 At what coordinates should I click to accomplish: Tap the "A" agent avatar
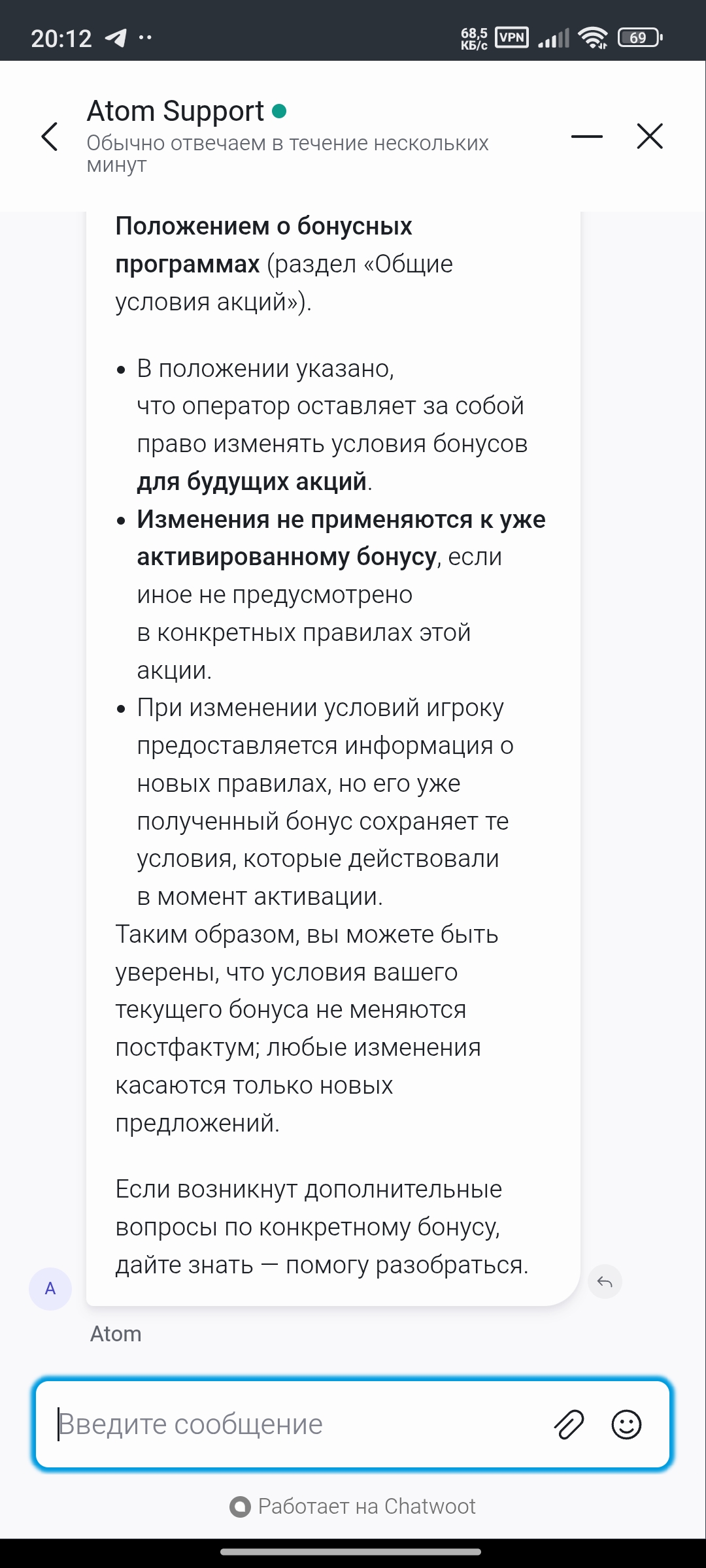tap(50, 1288)
